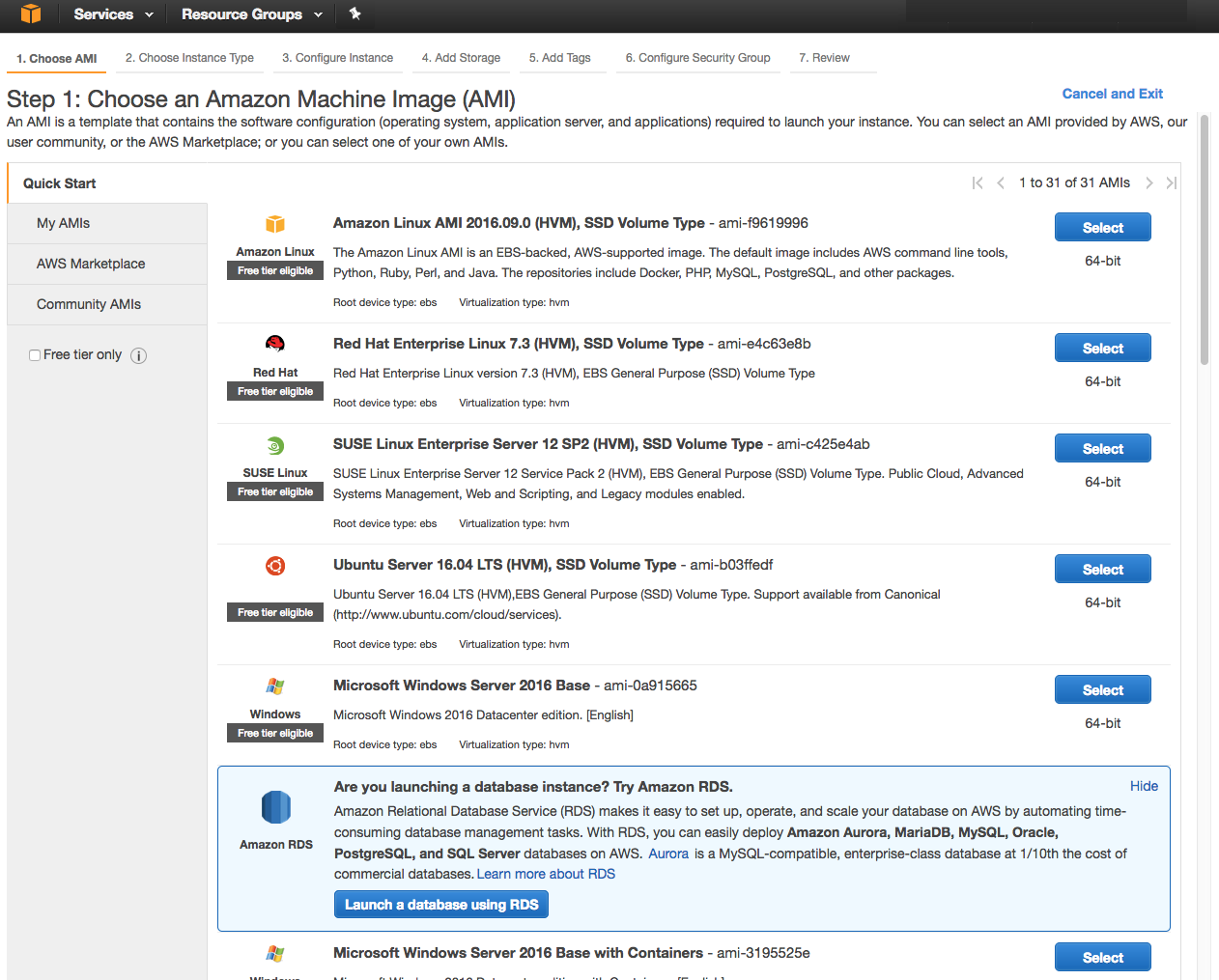Click the Free tier only info icon
The width and height of the screenshot is (1219, 980).
pyautogui.click(x=138, y=355)
